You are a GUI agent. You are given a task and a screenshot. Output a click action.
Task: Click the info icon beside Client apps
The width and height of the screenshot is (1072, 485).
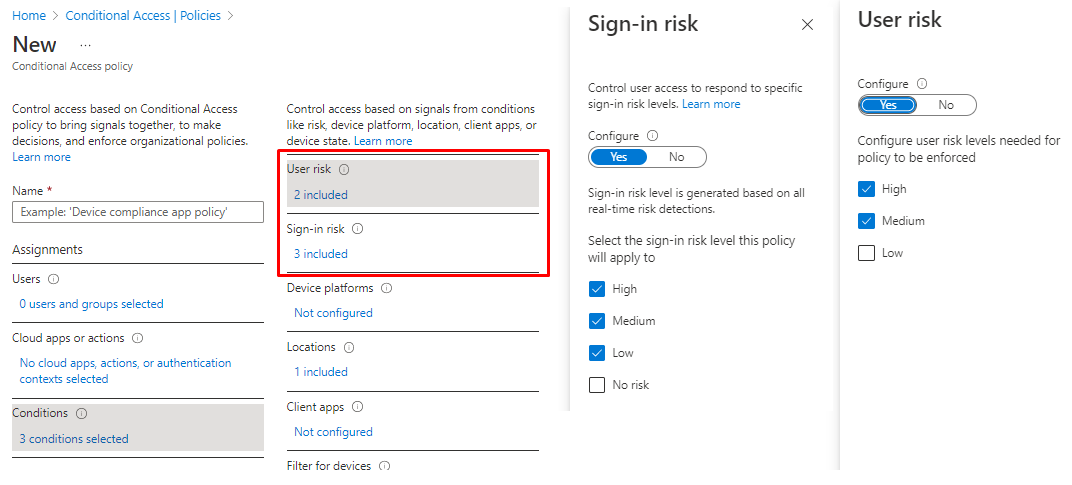click(357, 407)
